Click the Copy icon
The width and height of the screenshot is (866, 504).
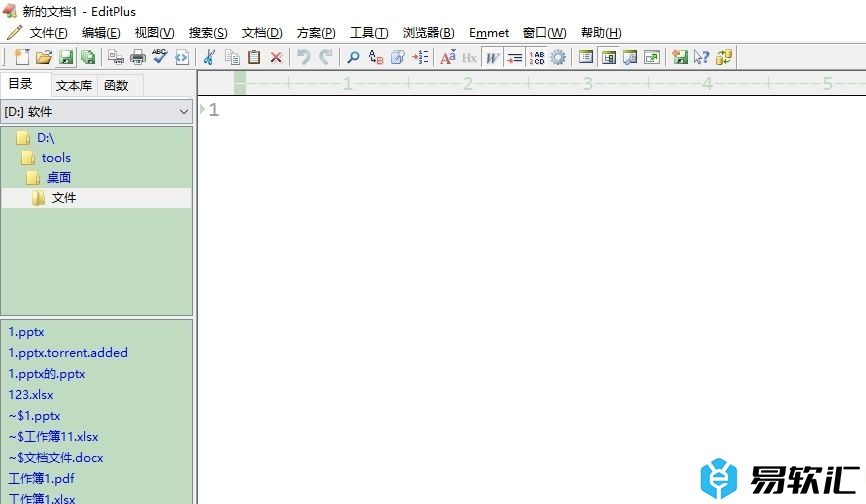(x=232, y=57)
